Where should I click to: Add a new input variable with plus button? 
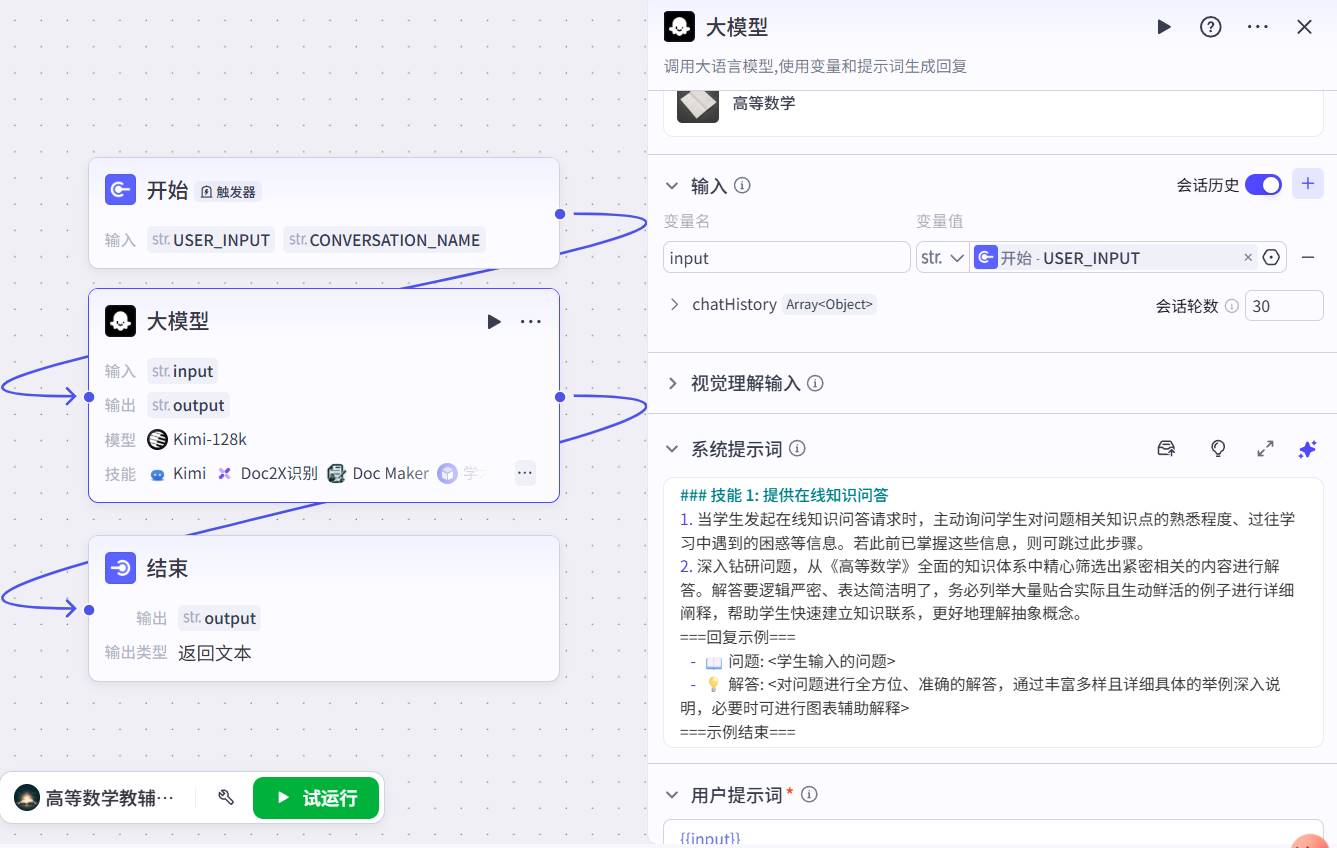[x=1307, y=184]
